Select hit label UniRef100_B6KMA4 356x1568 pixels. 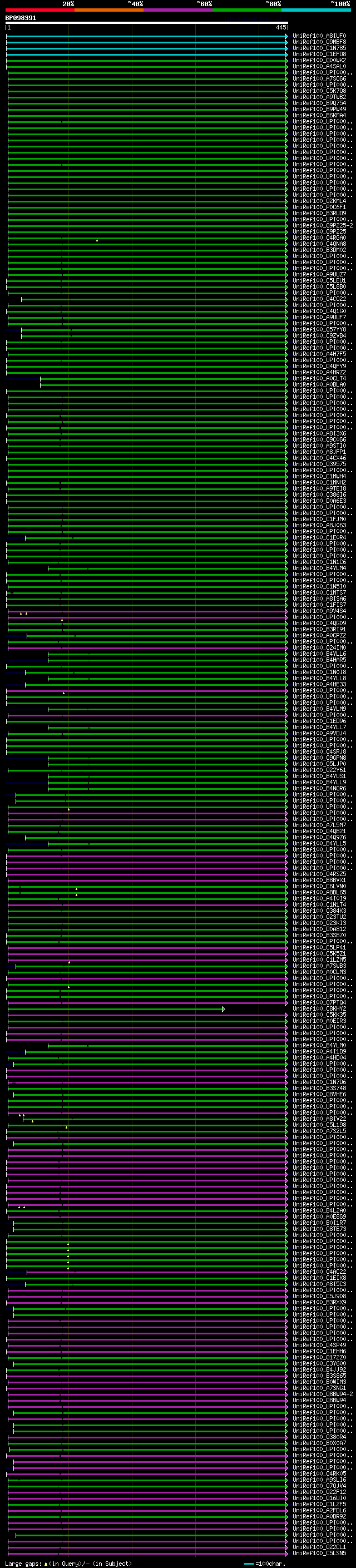[x=319, y=115]
